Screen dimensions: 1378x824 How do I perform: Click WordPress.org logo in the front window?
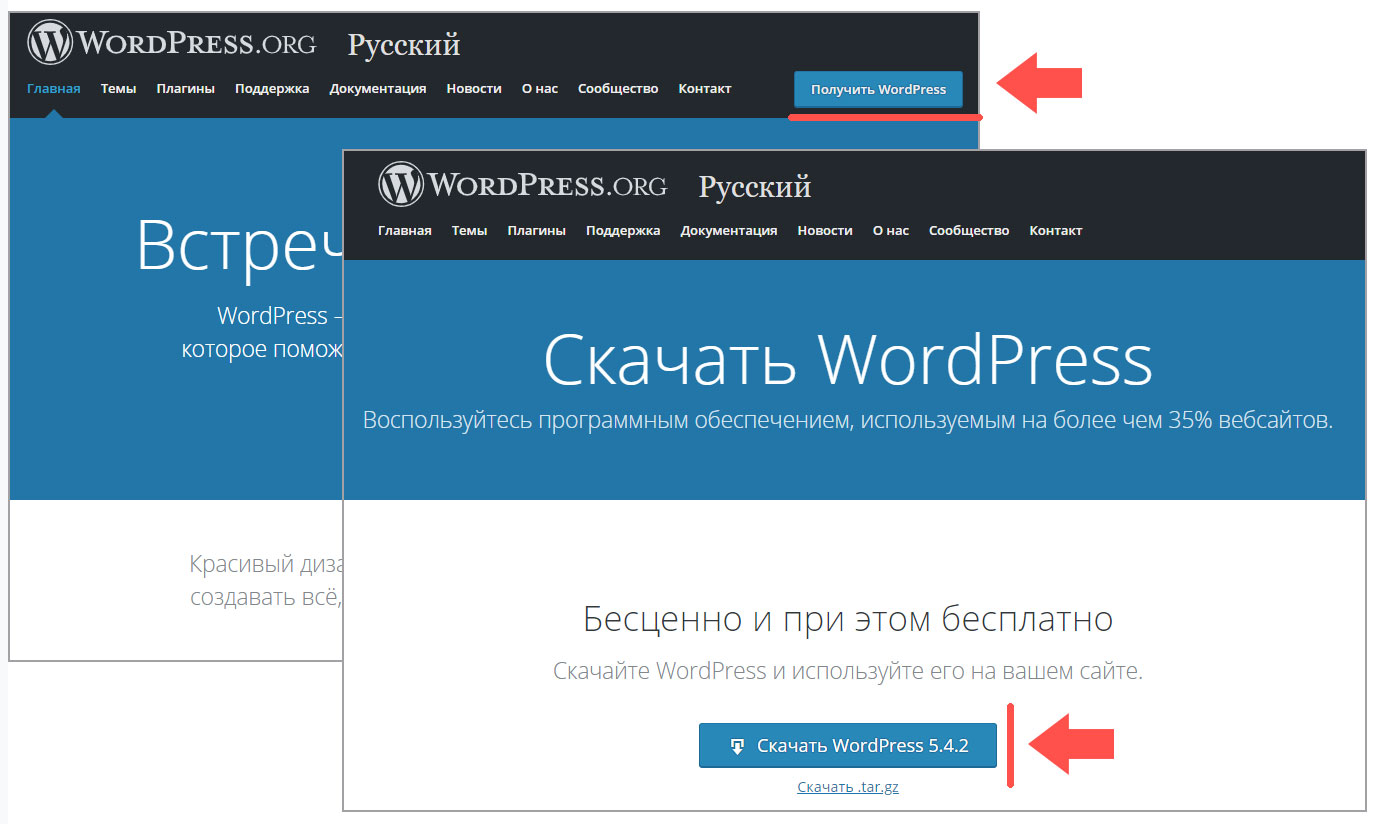pos(522,185)
